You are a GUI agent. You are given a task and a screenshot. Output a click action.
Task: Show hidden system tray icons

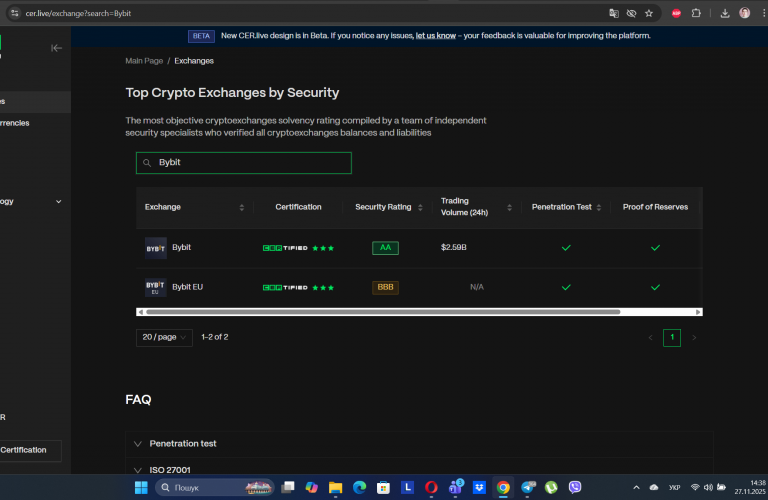pyautogui.click(x=636, y=487)
